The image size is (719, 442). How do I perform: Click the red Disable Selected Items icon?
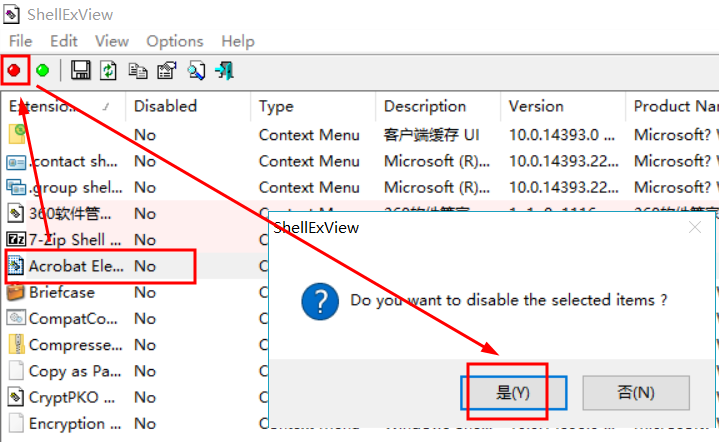coord(14,71)
